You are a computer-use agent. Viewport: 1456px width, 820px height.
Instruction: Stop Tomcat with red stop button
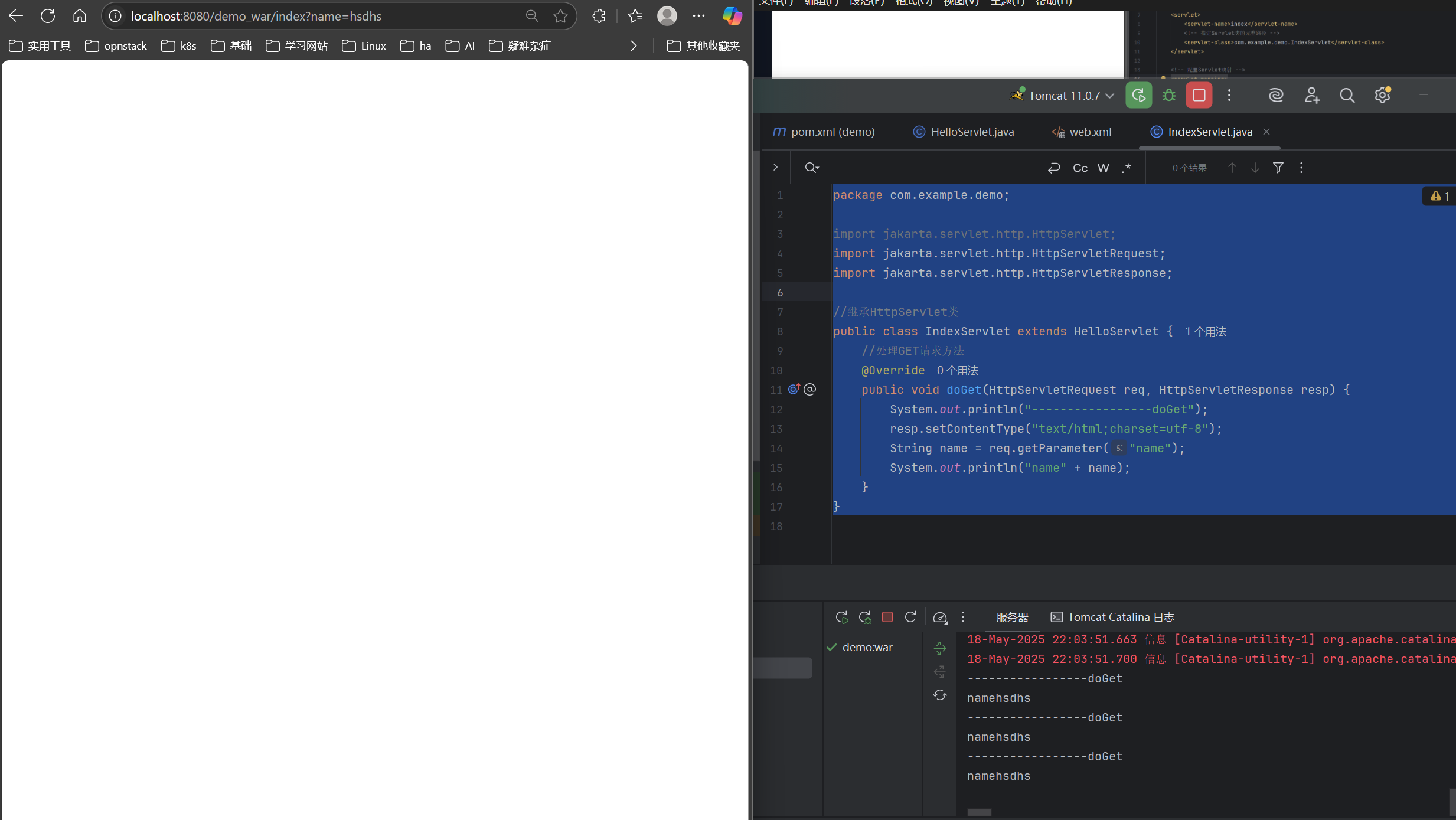pyautogui.click(x=1199, y=95)
